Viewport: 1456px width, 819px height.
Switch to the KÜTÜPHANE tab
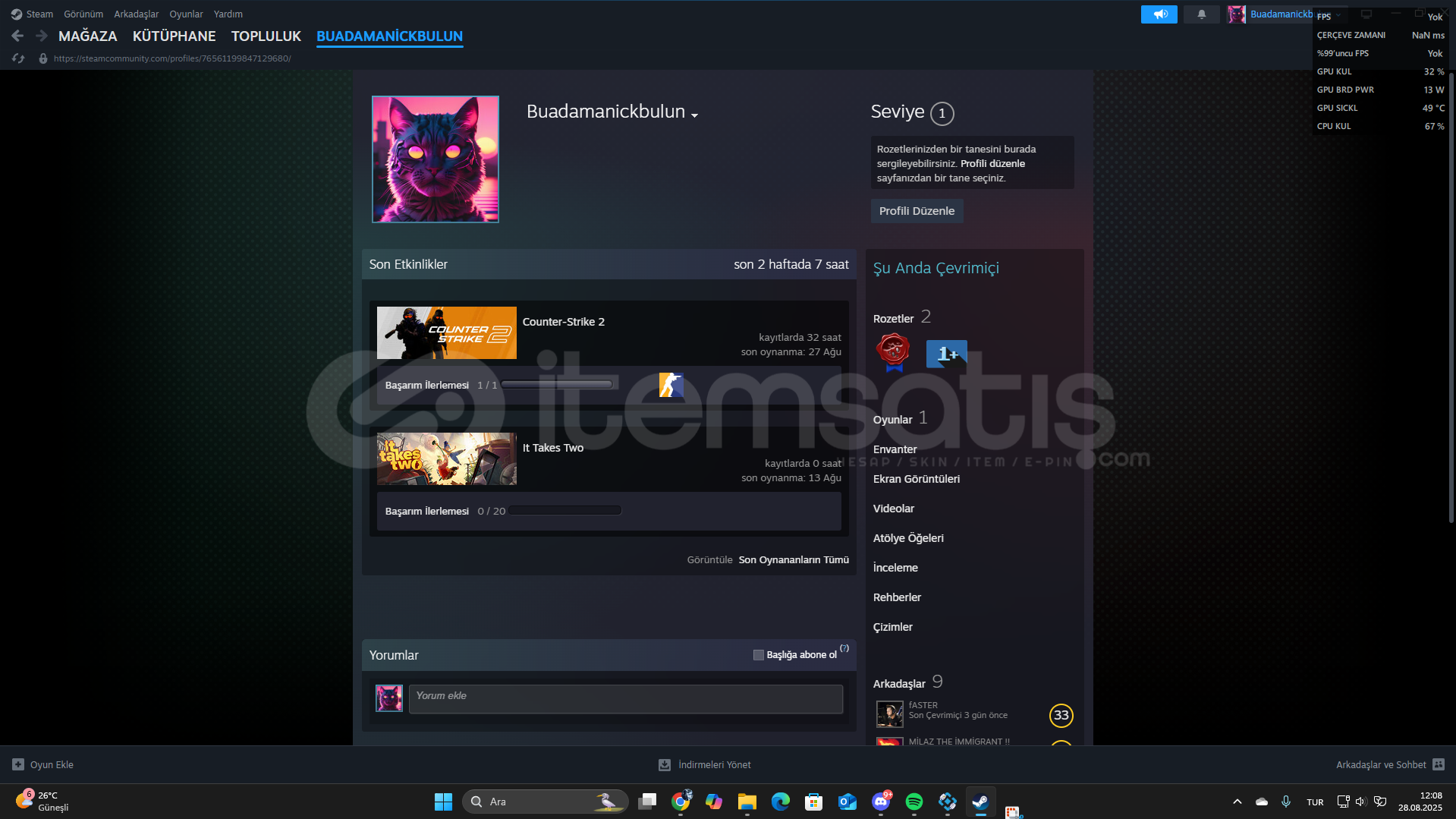[175, 36]
